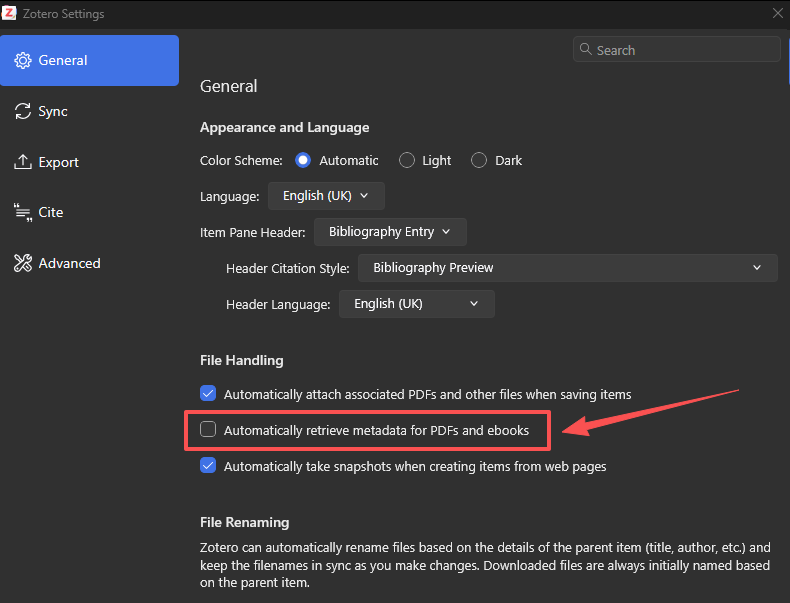
Task: Click the 'File Handling' section heading
Action: [241, 360]
